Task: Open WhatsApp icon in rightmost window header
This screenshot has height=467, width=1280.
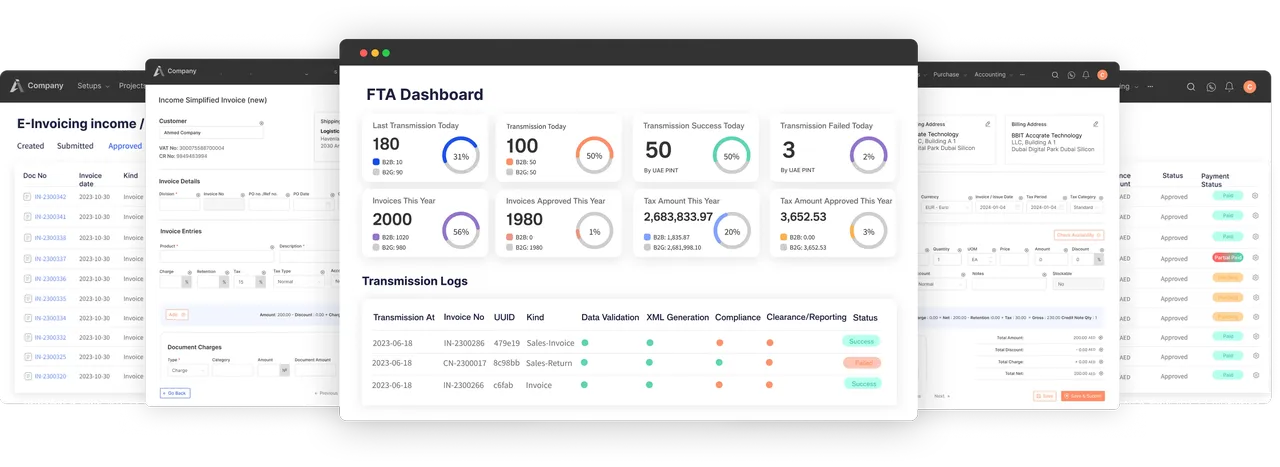Action: click(x=1210, y=87)
